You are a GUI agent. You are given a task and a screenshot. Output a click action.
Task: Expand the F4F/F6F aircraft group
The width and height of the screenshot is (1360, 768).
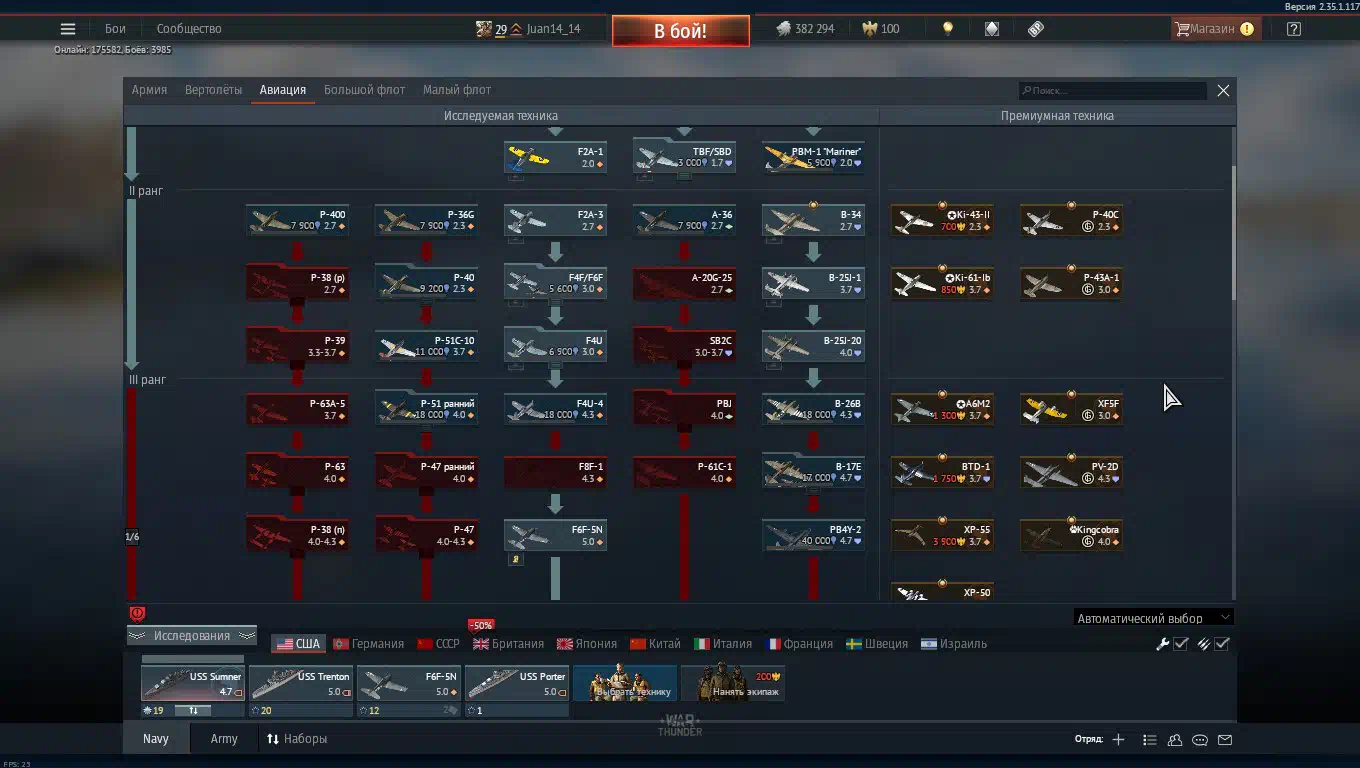(x=555, y=283)
